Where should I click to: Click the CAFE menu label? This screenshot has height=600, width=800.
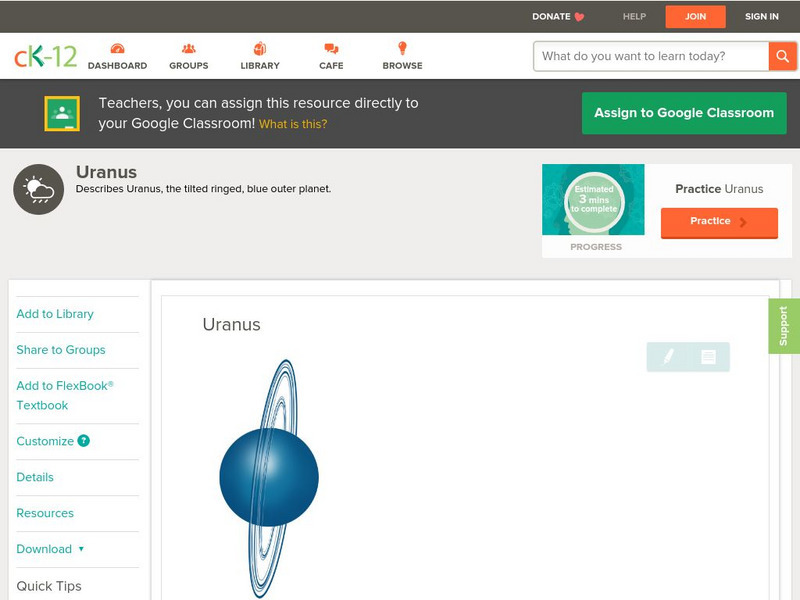coord(331,66)
